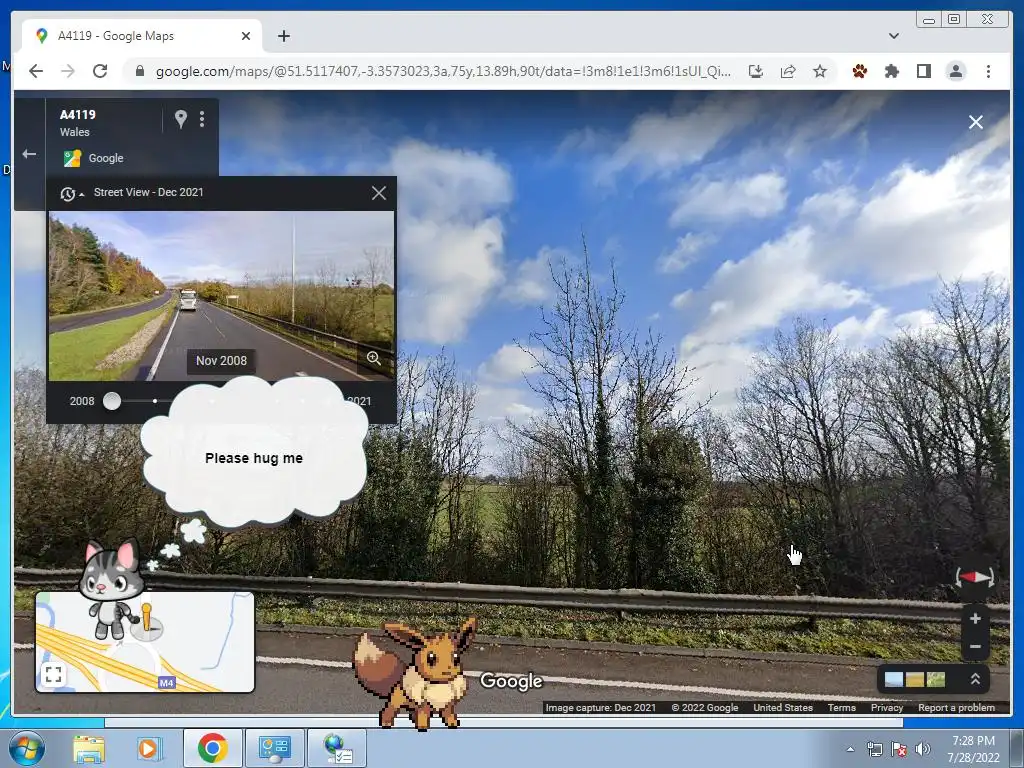The width and height of the screenshot is (1024, 768).
Task: Launch Windows Media Player from taskbar
Action: point(148,748)
